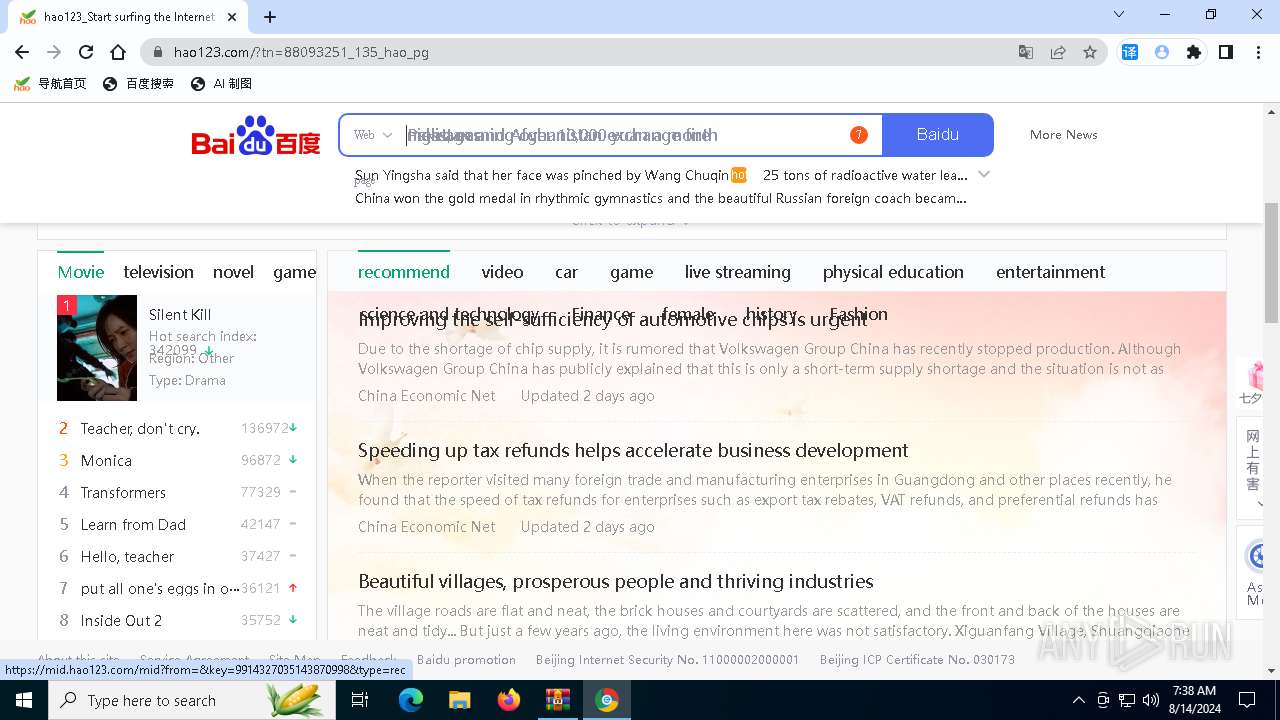
Task: Click the Baidu promotion footer link
Action: 466,660
